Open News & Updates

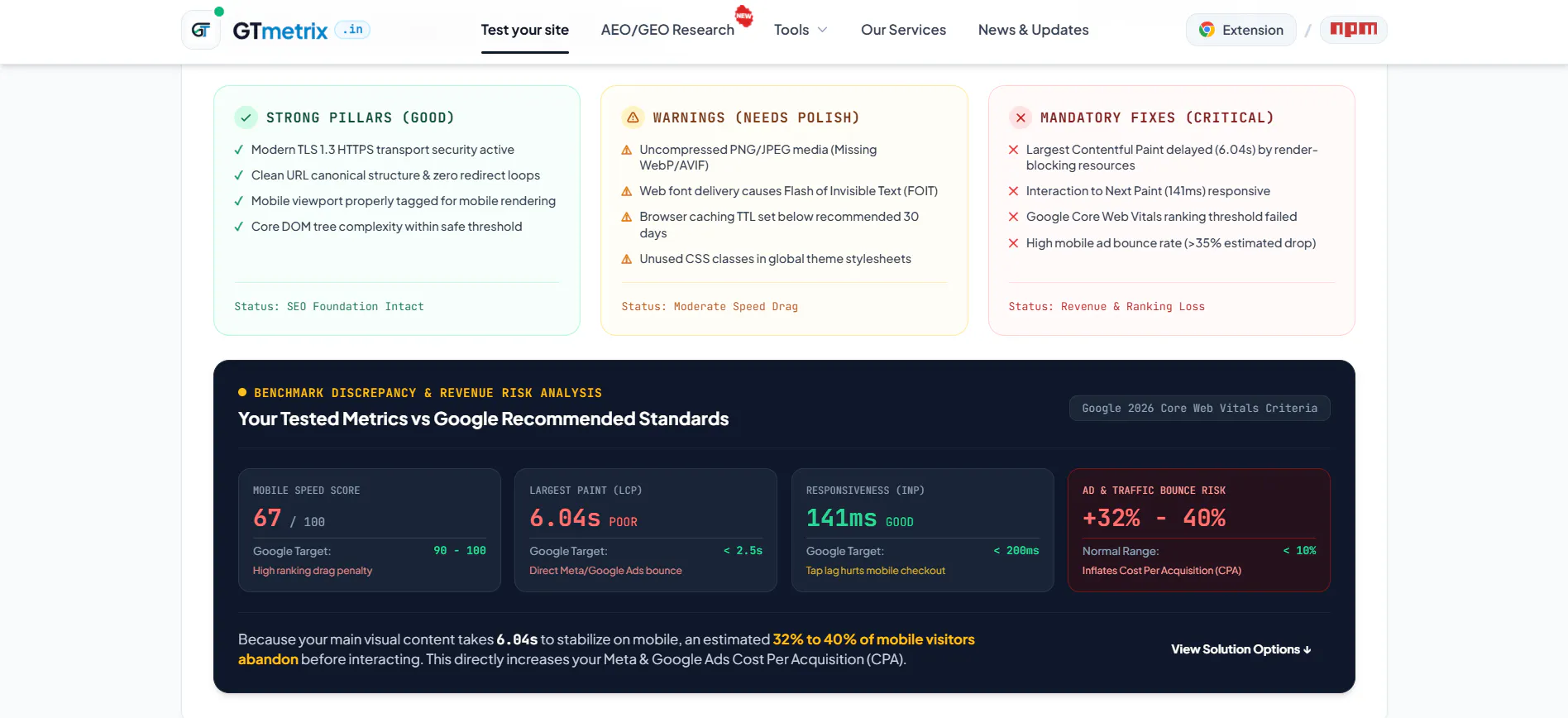coord(1033,30)
